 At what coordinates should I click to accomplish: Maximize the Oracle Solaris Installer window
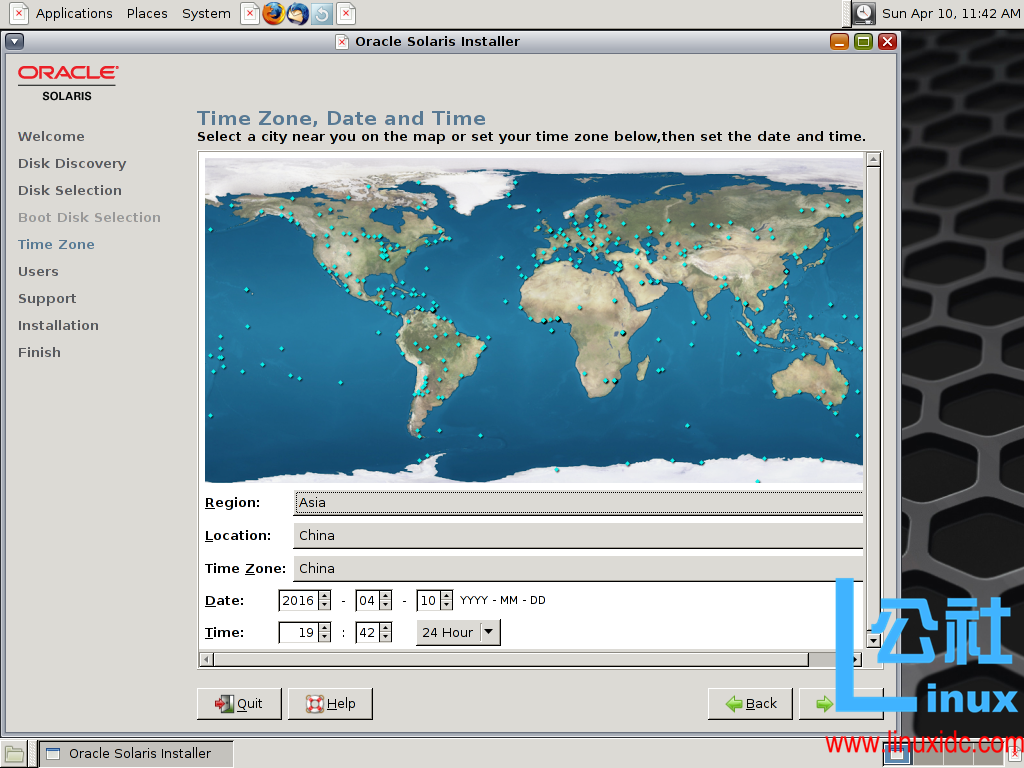point(863,42)
